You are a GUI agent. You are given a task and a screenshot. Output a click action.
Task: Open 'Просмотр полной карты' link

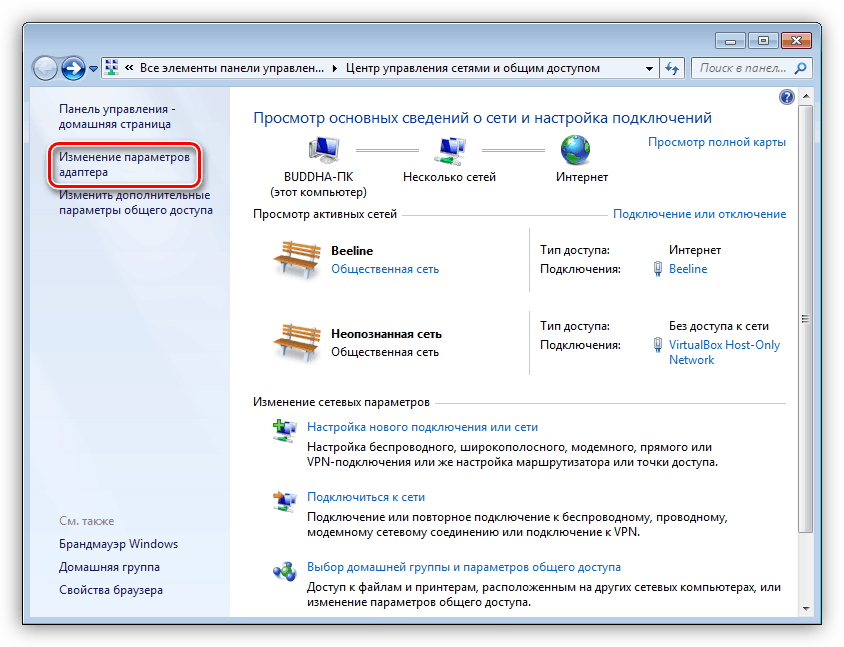click(x=716, y=142)
